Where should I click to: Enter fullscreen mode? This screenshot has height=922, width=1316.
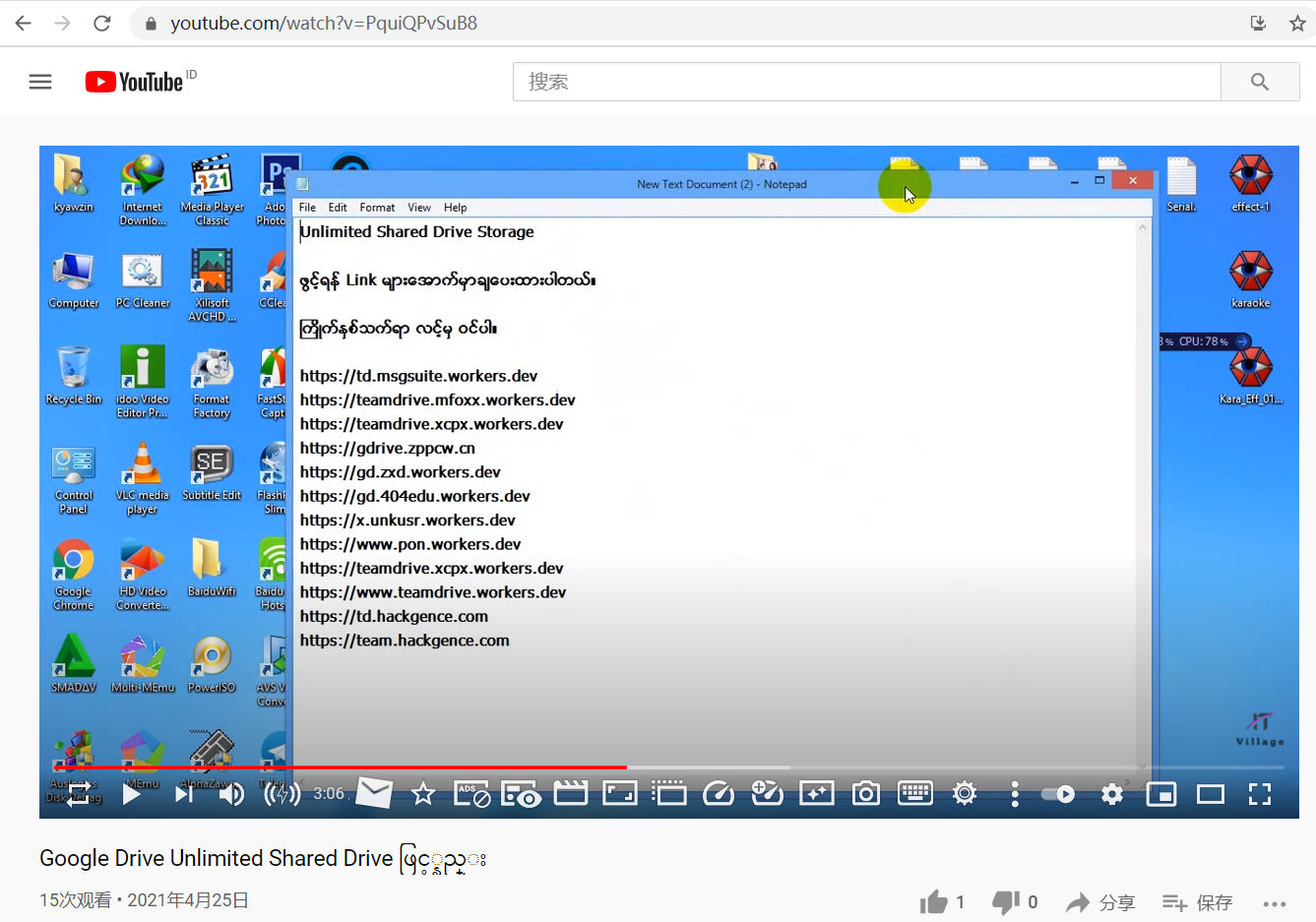click(1260, 794)
